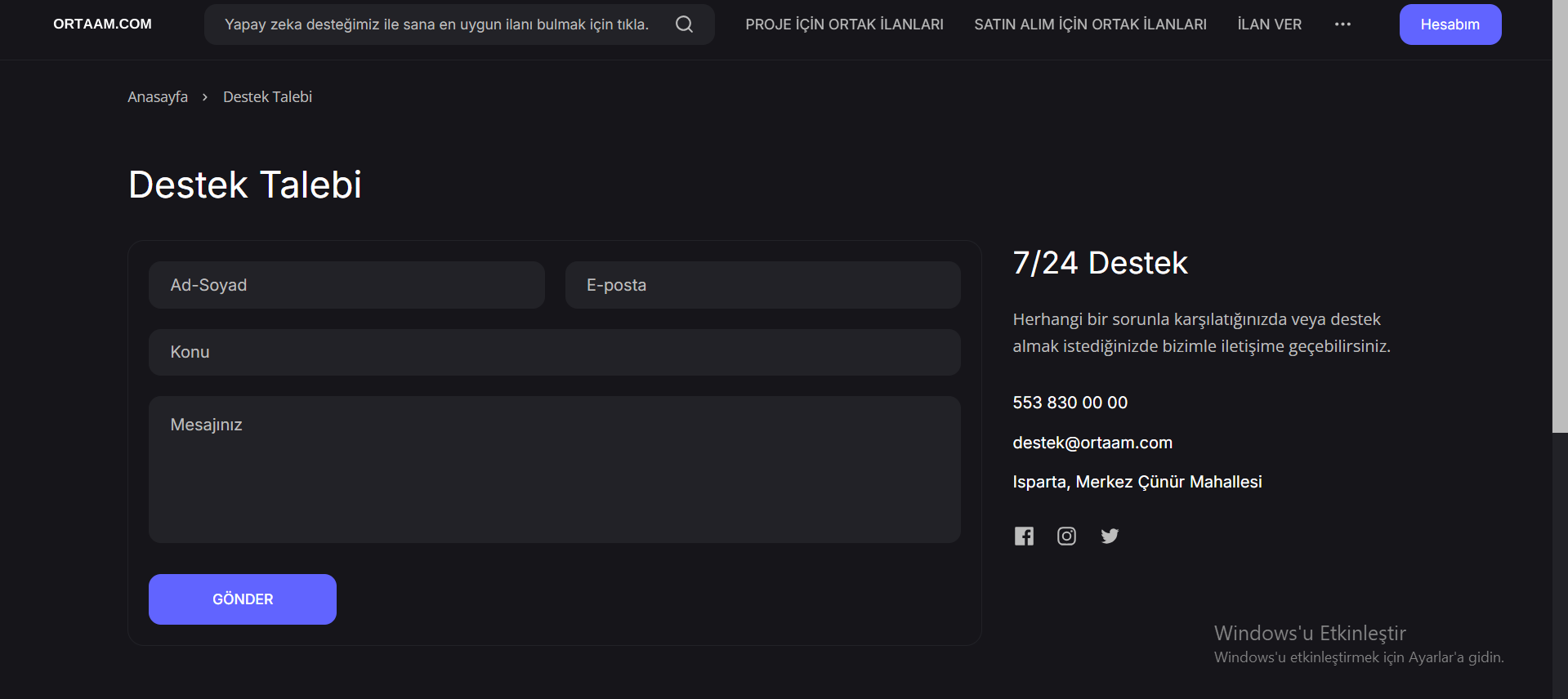Open the Twitter social icon
Screen dimensions: 1568x699
point(1110,536)
